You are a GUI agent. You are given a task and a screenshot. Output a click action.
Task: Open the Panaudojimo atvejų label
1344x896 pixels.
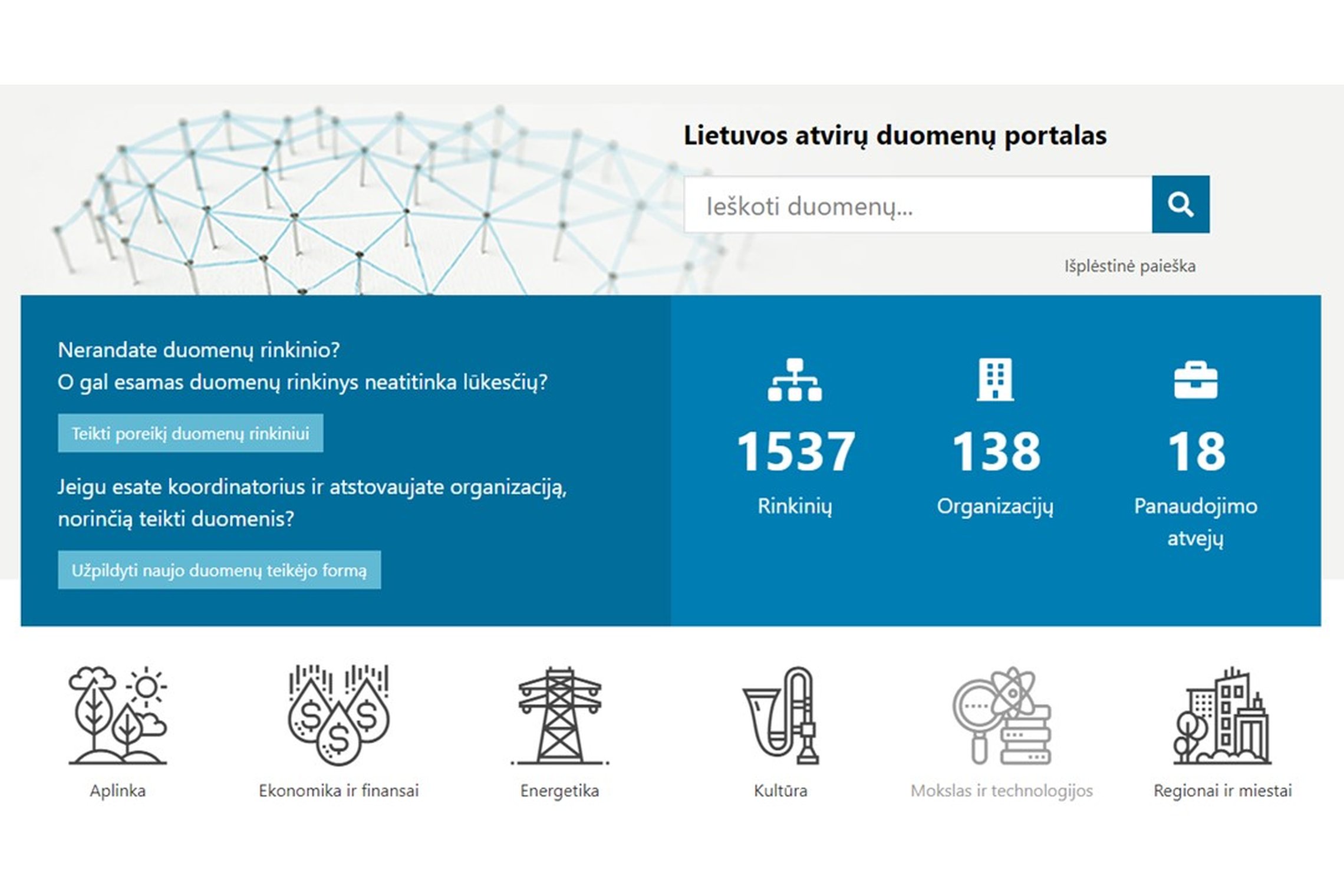[x=1195, y=522]
